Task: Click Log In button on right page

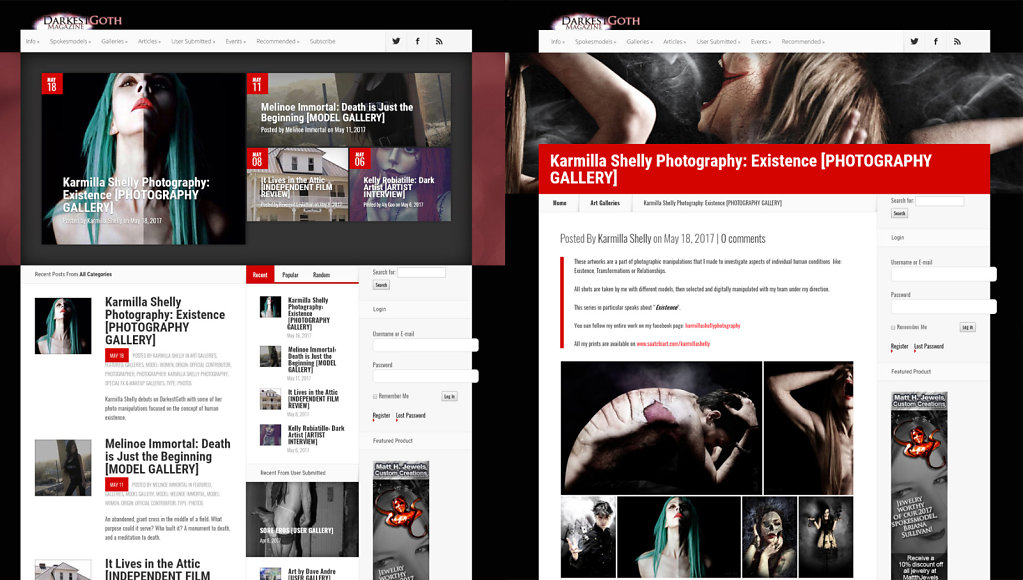Action: [968, 327]
